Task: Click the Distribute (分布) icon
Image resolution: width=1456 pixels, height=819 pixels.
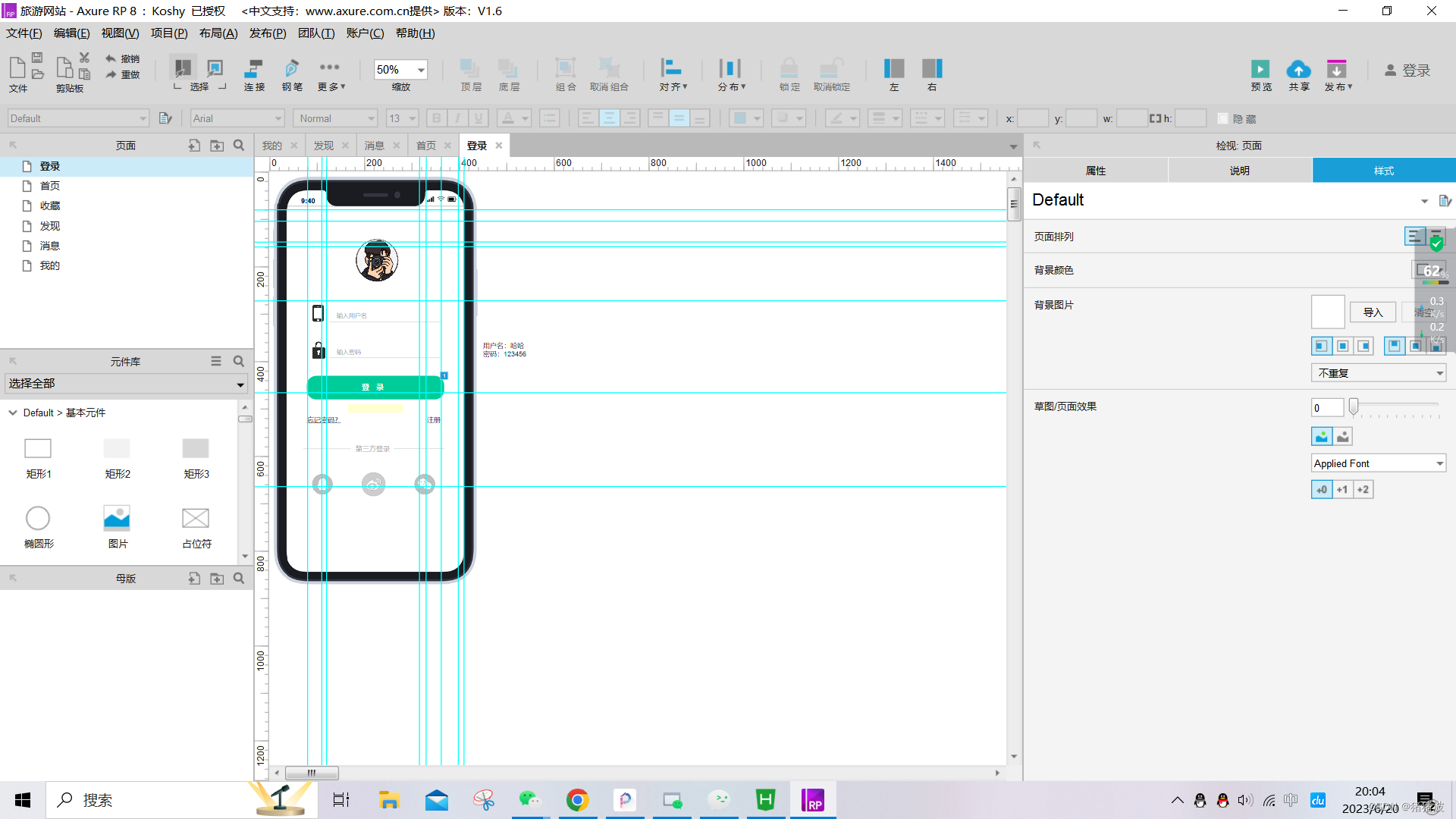Action: point(730,68)
